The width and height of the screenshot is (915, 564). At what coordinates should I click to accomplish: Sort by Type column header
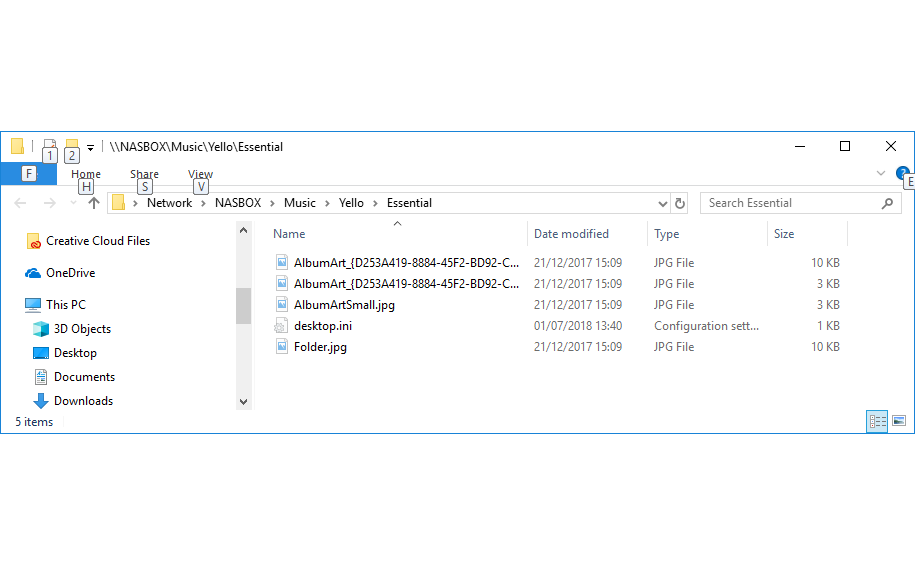(666, 234)
